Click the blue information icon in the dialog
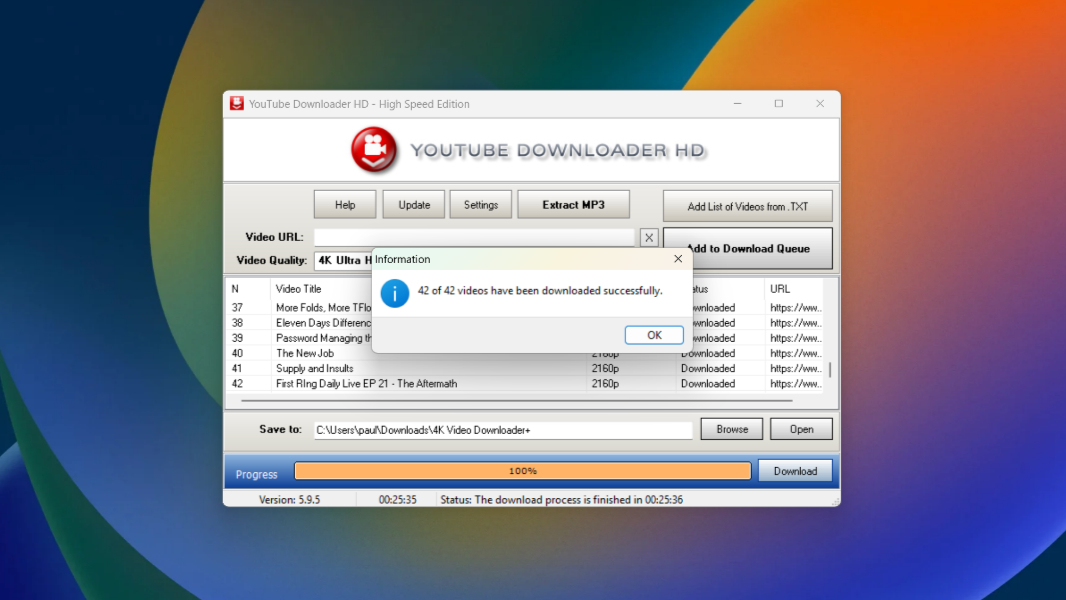This screenshot has height=600, width=1066. click(x=394, y=292)
